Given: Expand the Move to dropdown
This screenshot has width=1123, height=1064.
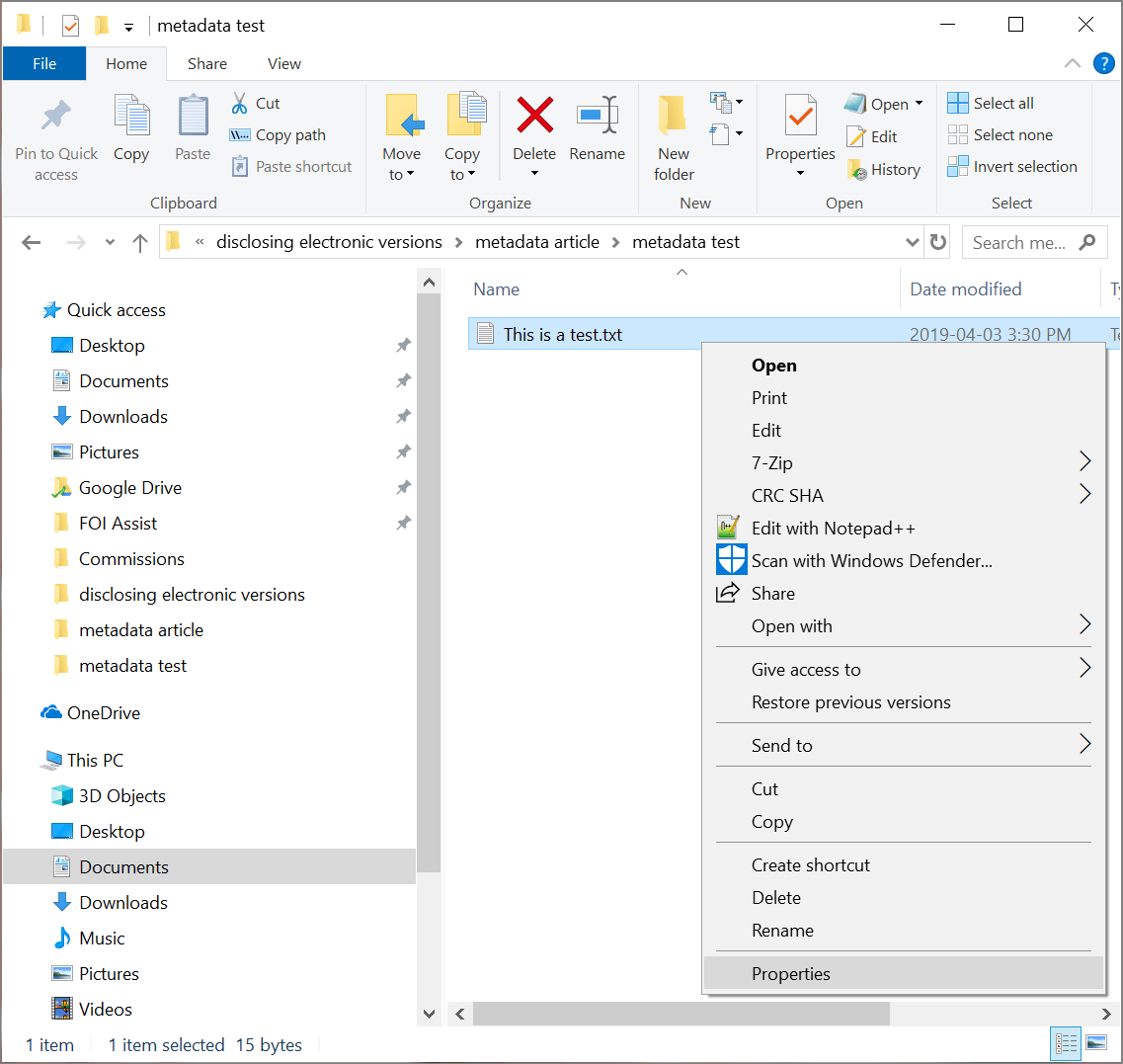Looking at the screenshot, I should click(x=401, y=175).
